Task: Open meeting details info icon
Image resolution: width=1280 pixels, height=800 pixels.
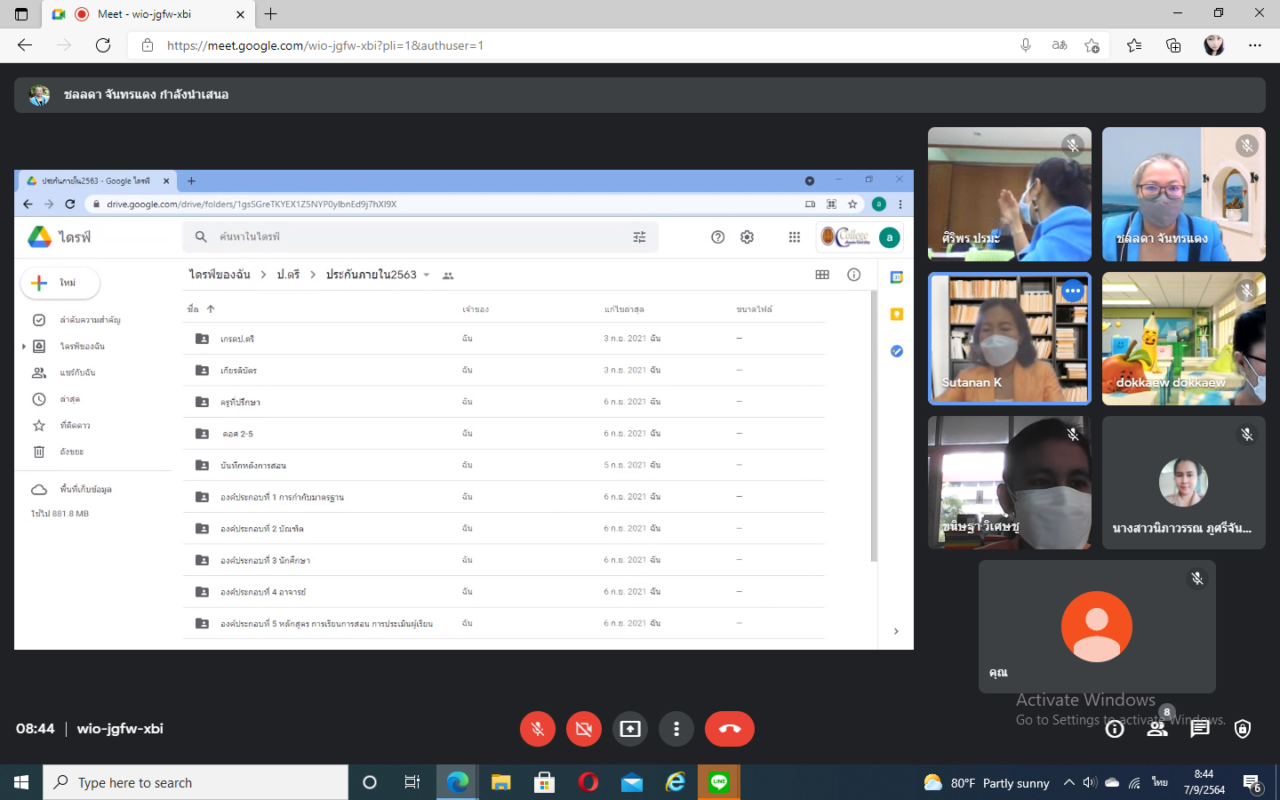Action: (1115, 729)
